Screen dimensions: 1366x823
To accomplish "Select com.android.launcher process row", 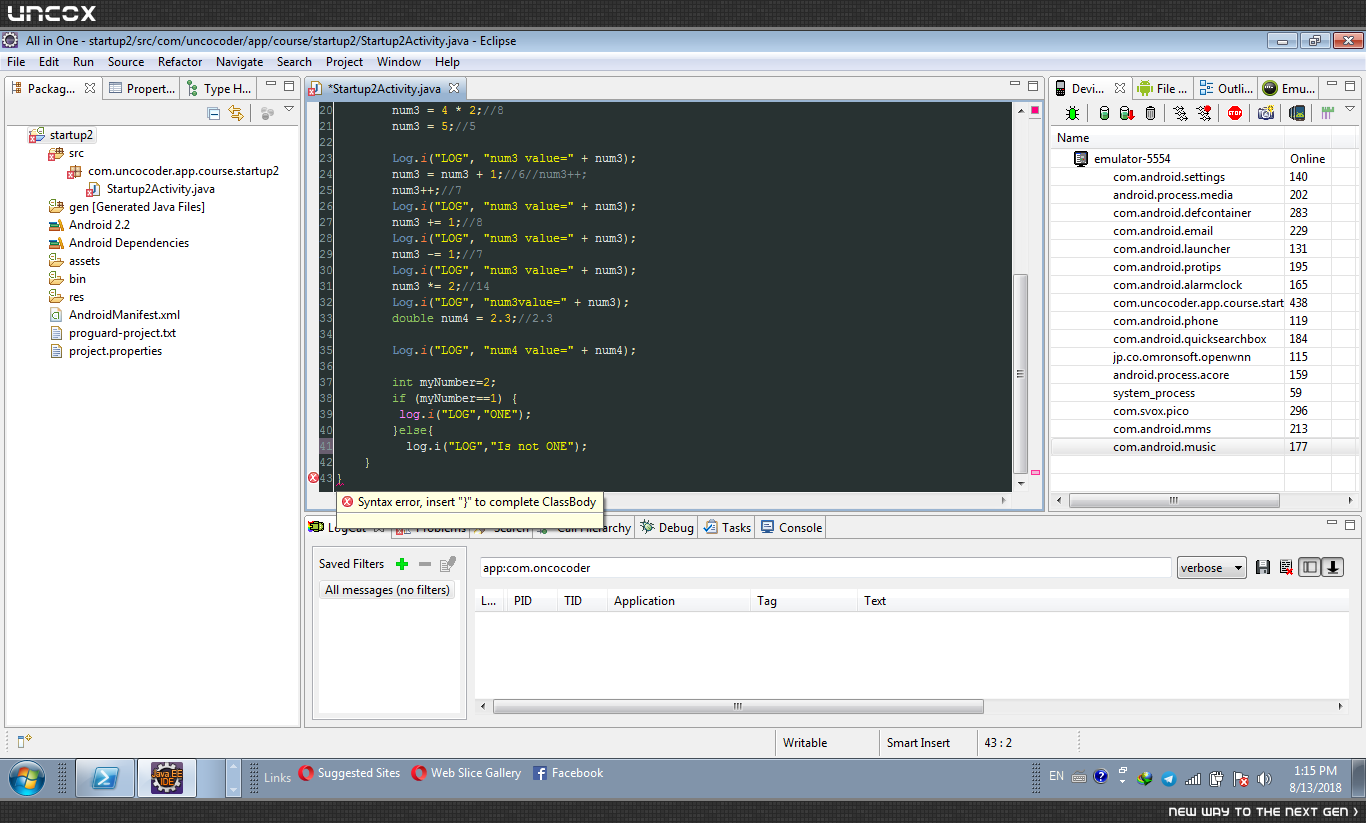I will pos(1205,249).
